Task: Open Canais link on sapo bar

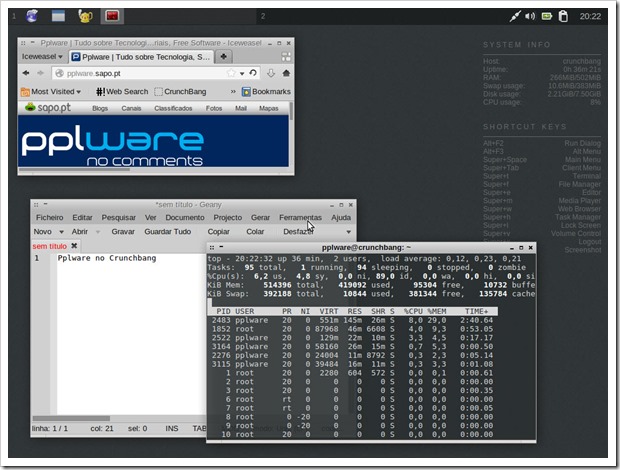Action: [x=131, y=108]
